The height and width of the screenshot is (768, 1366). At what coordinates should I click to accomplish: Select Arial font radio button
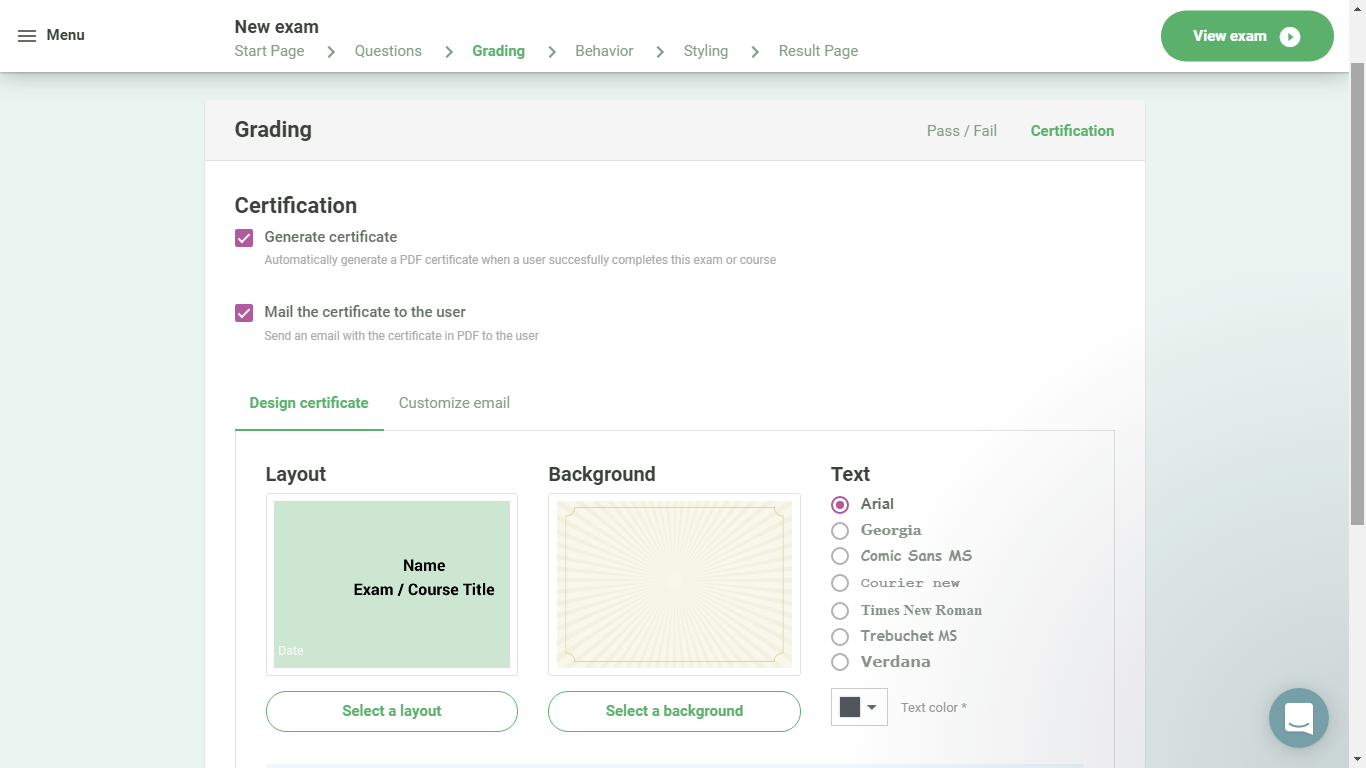840,505
